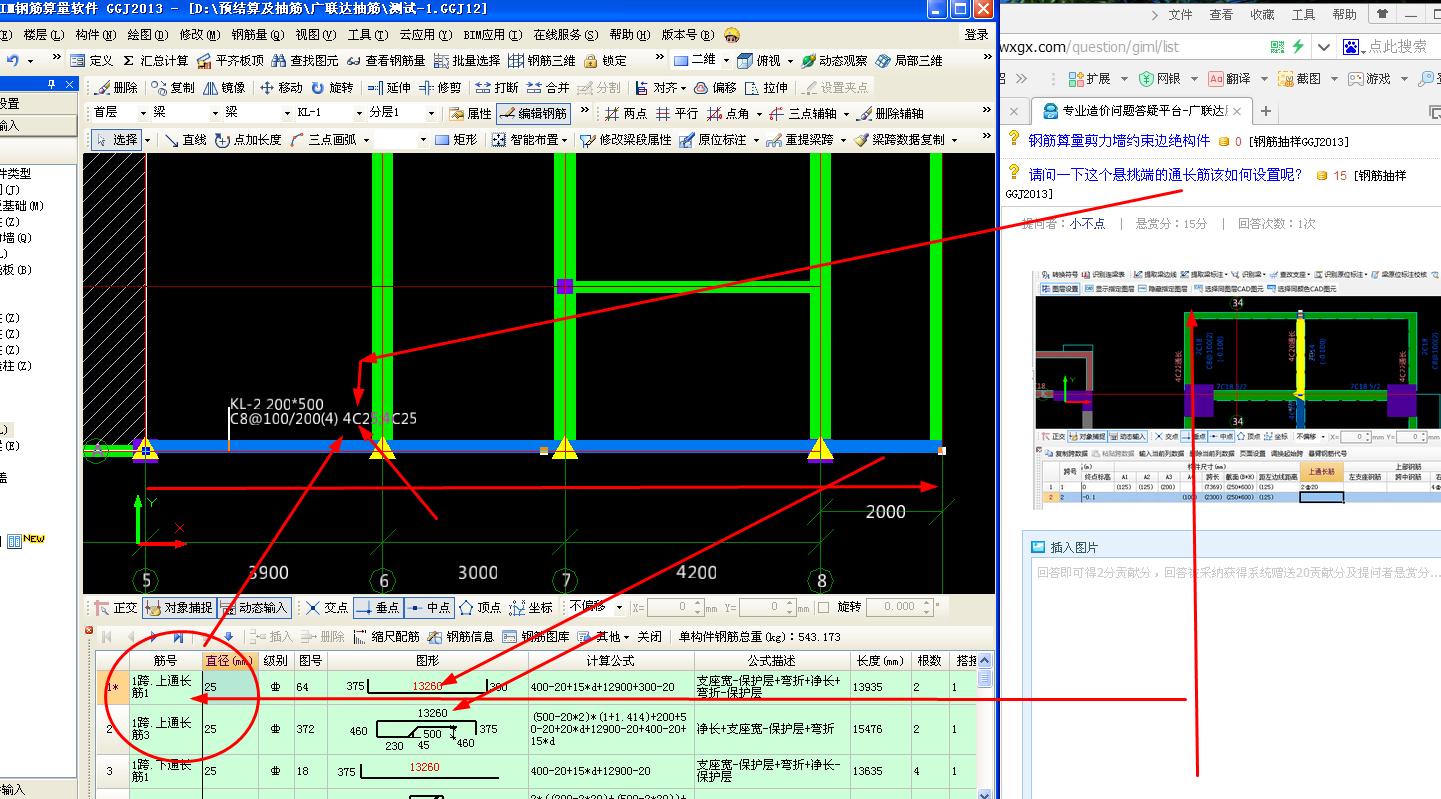Click the 汇总计算 sigma tool
1441x799 pixels.
tap(155, 61)
